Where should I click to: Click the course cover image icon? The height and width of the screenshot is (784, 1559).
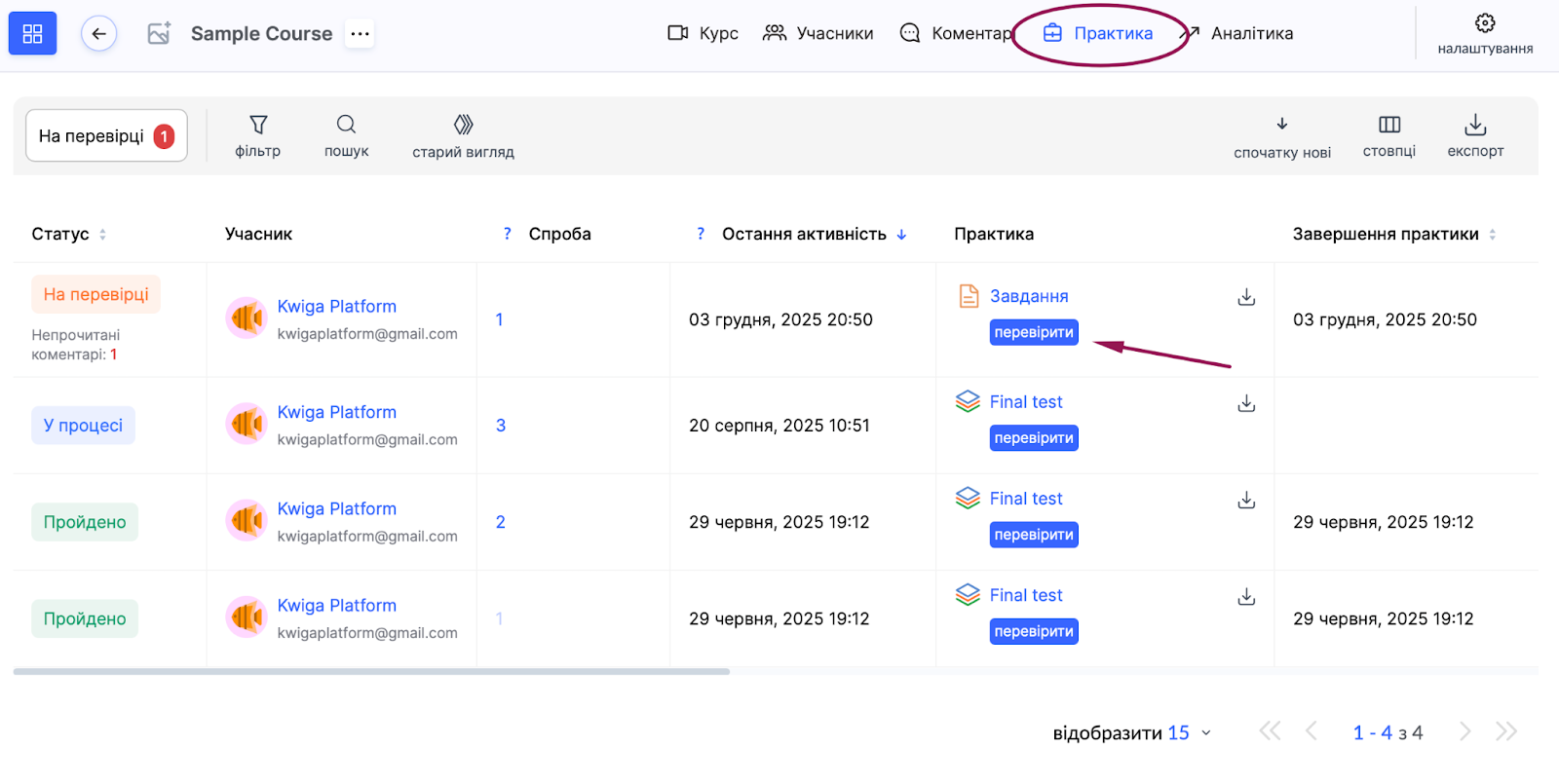coord(159,34)
